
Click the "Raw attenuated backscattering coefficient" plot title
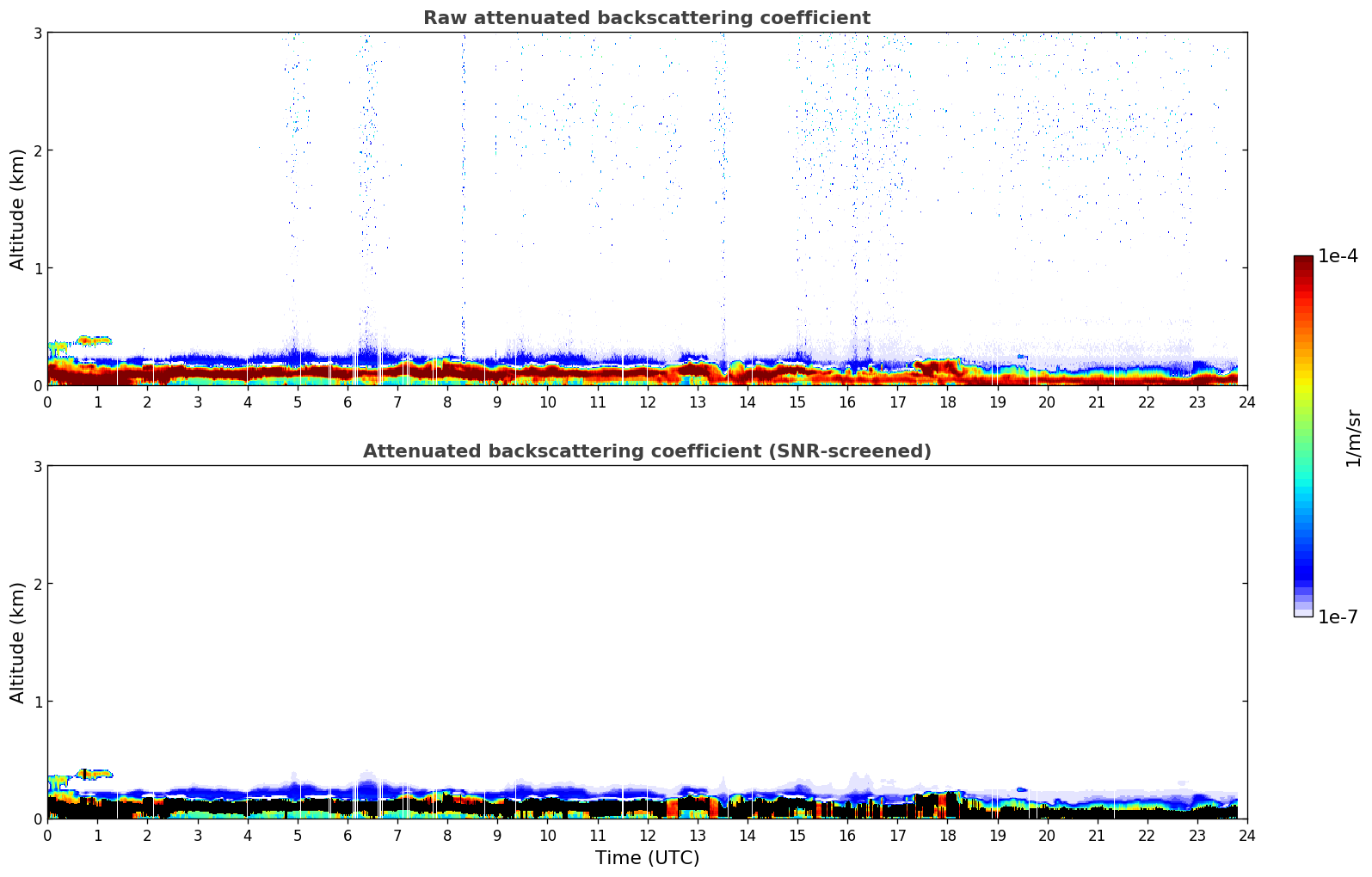[x=646, y=18]
